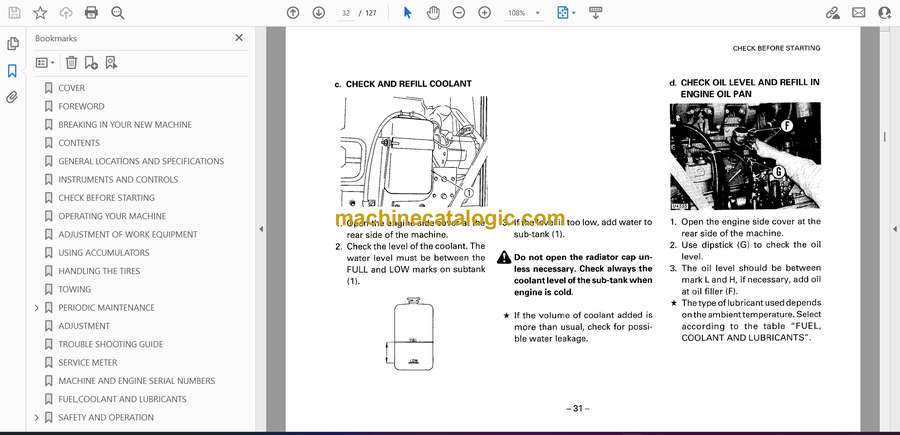Expand the SAFETY AND OPERATION bookmark chevron
Screen dimensions: 900x435
point(36,417)
